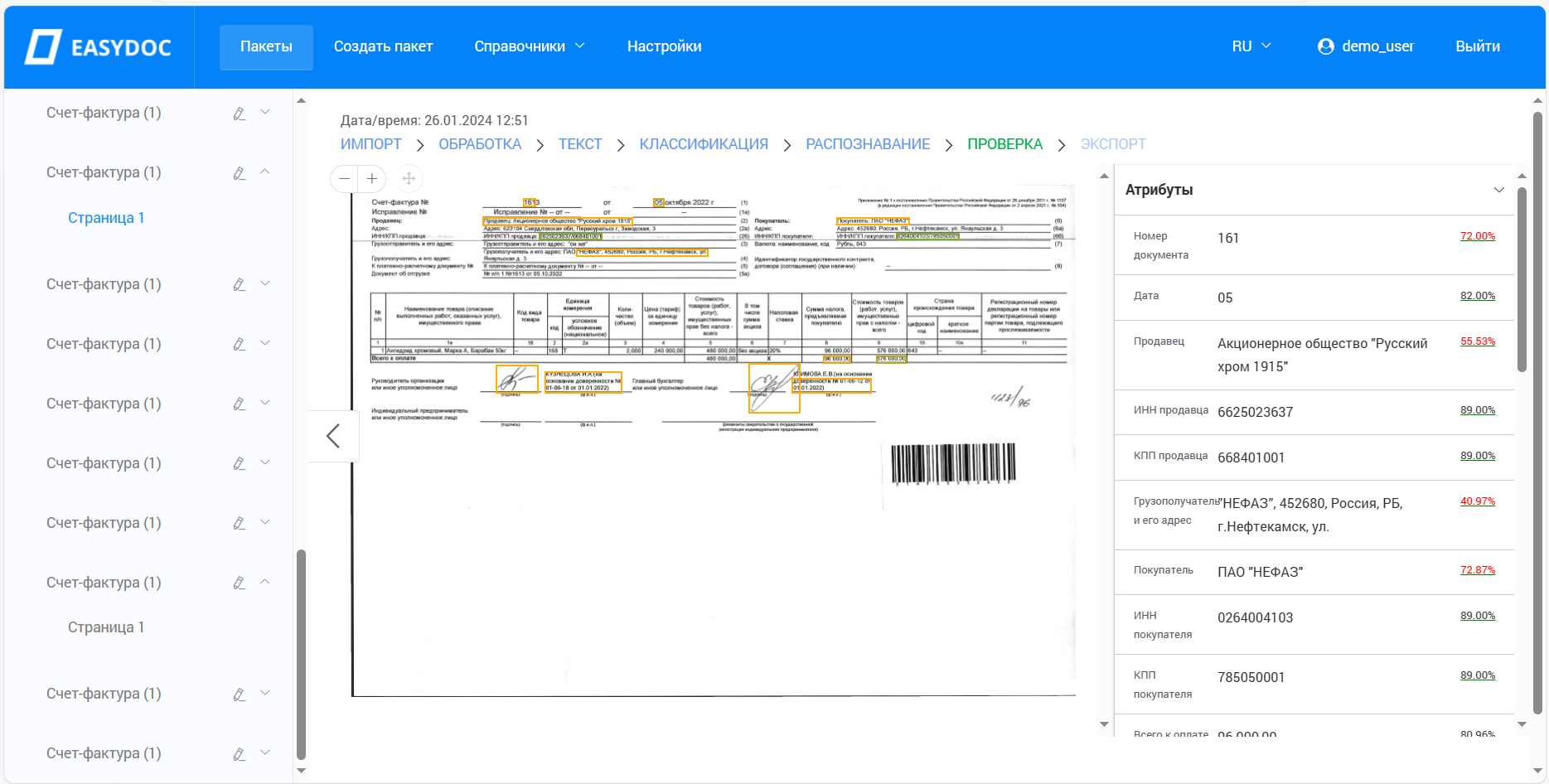
Task: Zoom in on the invoice document
Action: pyautogui.click(x=371, y=178)
